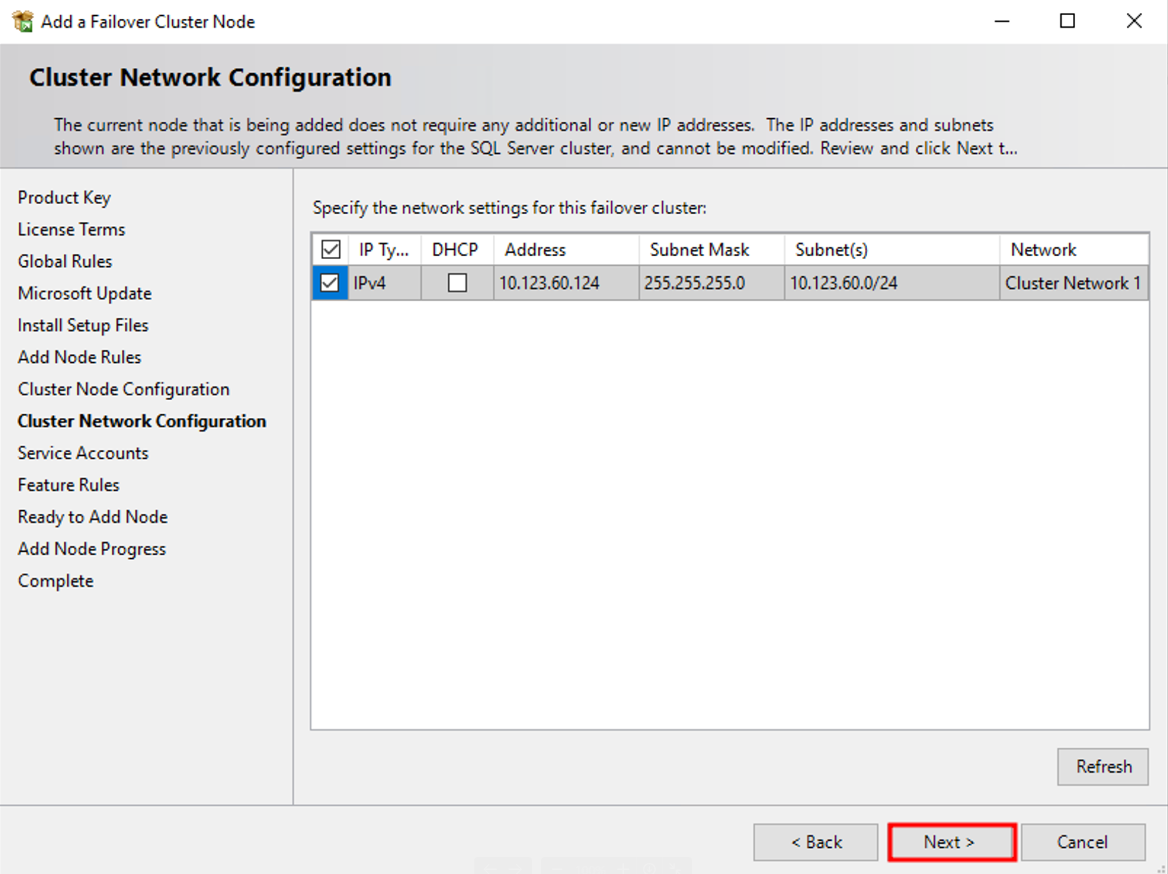The height and width of the screenshot is (874, 1168).
Task: Select Cluster Network Configuration step
Action: 142,422
